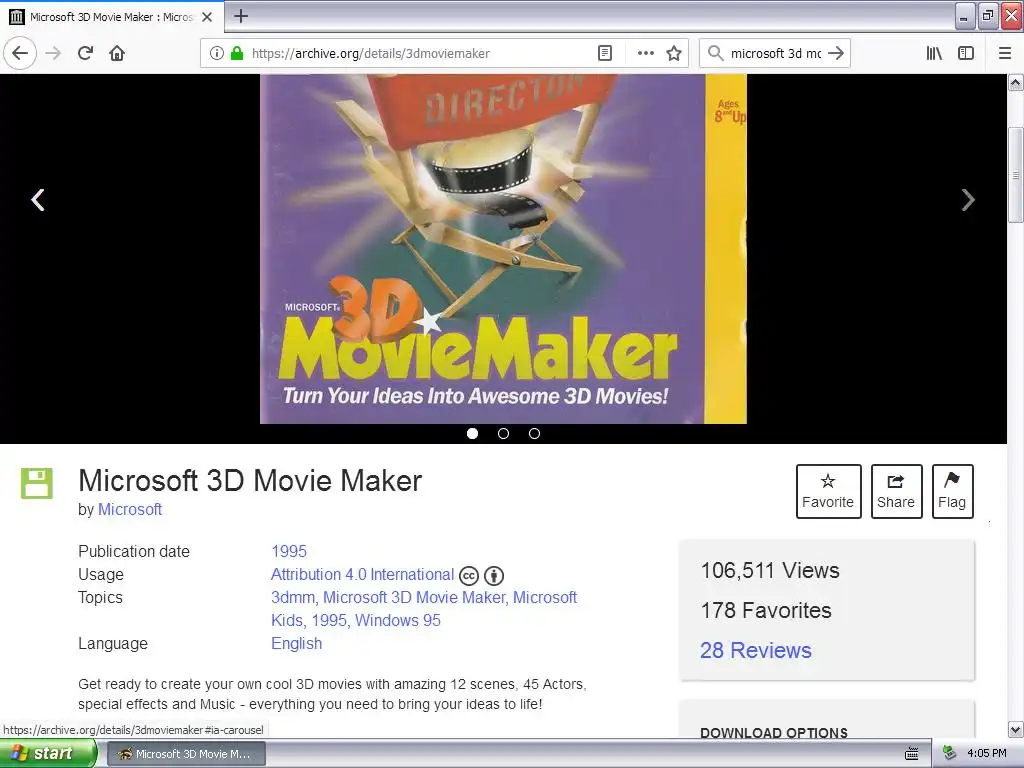This screenshot has width=1024, height=768.
Task: Select second carousel dot
Action: (x=504, y=434)
